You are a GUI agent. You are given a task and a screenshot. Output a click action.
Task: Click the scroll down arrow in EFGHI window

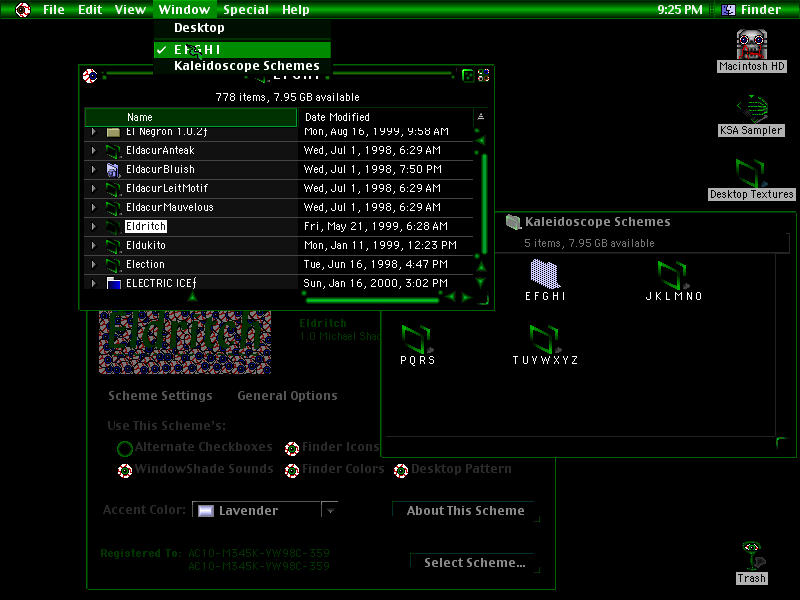(481, 282)
